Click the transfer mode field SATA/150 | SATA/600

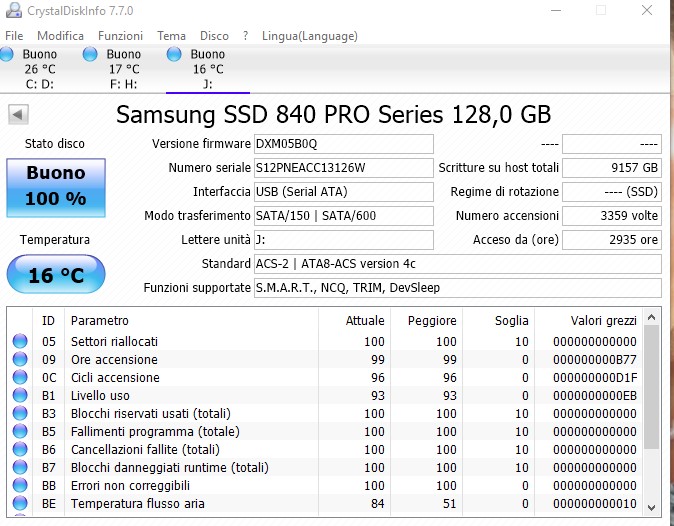pyautogui.click(x=343, y=216)
